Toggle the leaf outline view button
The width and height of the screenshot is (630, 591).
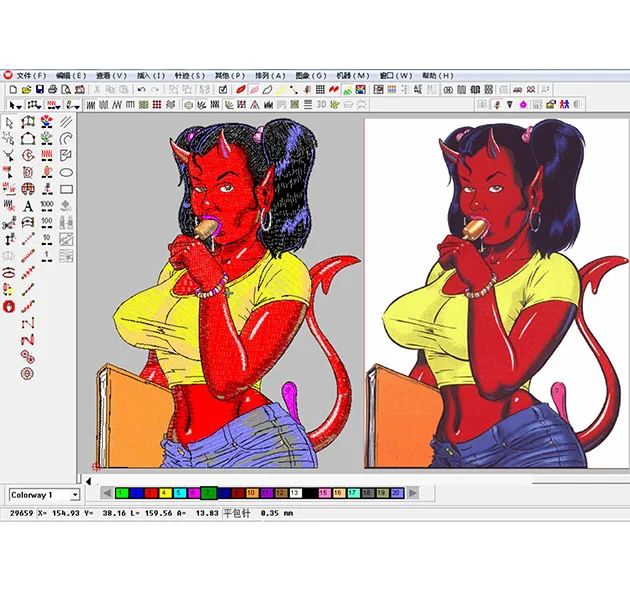click(x=267, y=90)
